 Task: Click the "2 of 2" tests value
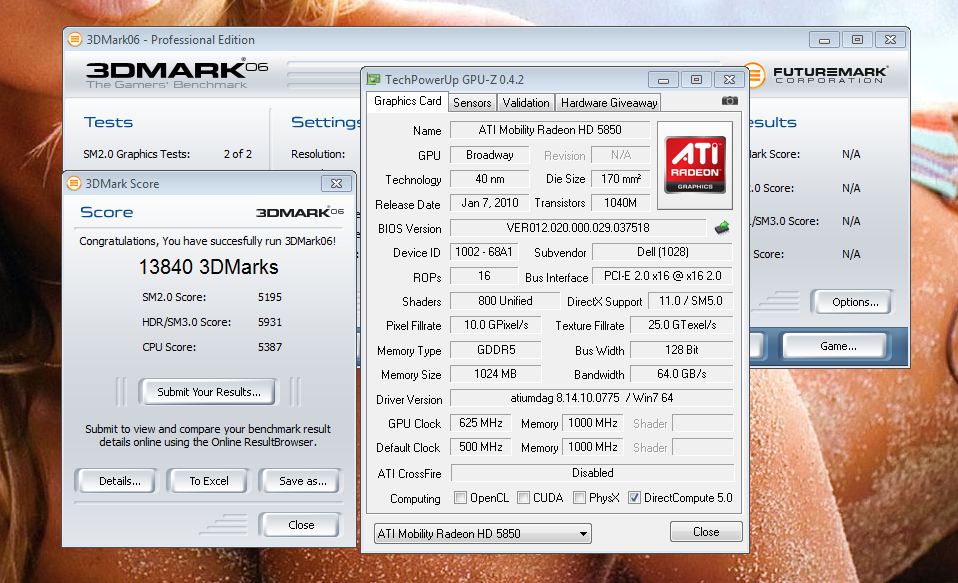coord(238,154)
